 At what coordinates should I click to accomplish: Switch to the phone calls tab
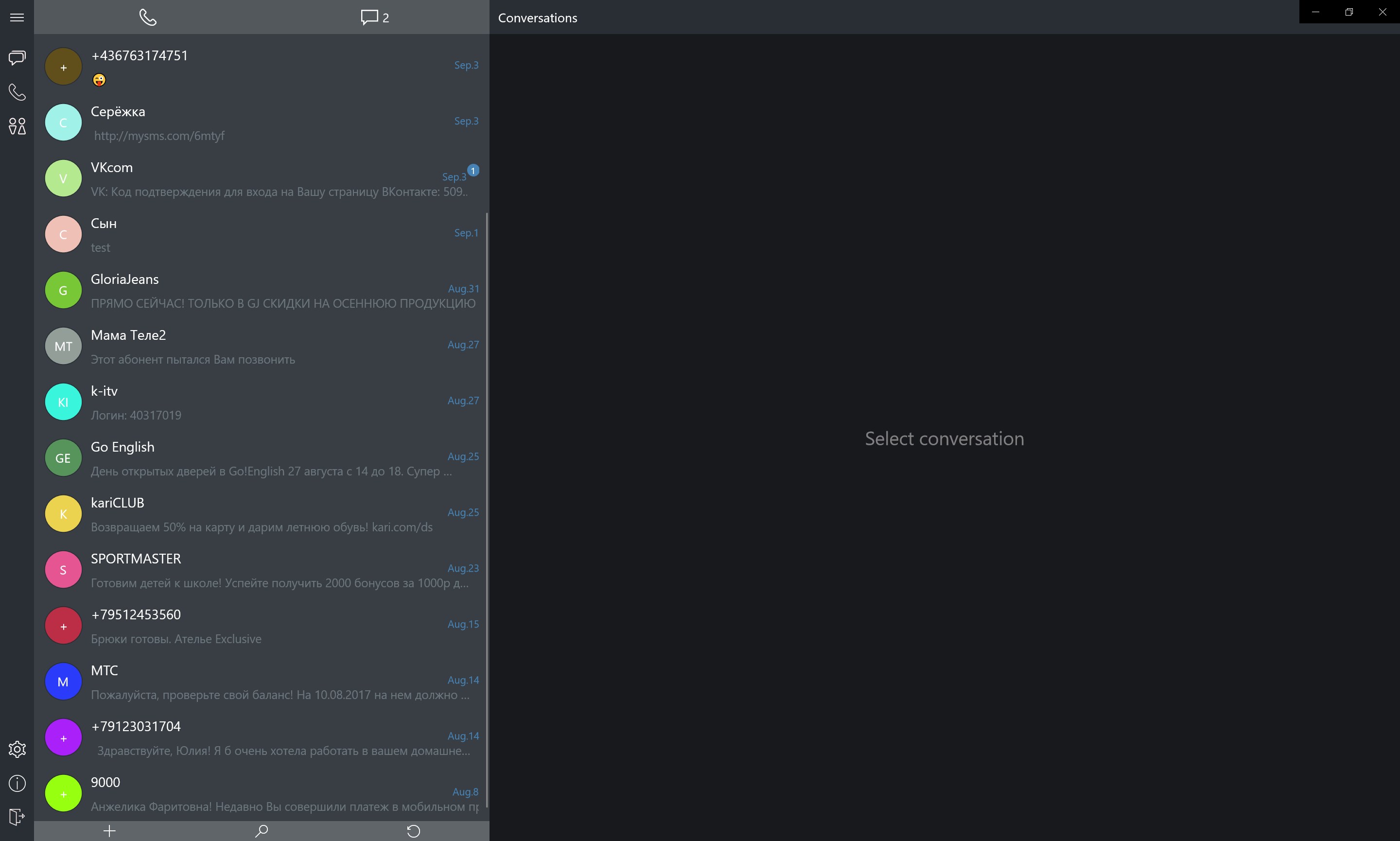click(148, 17)
